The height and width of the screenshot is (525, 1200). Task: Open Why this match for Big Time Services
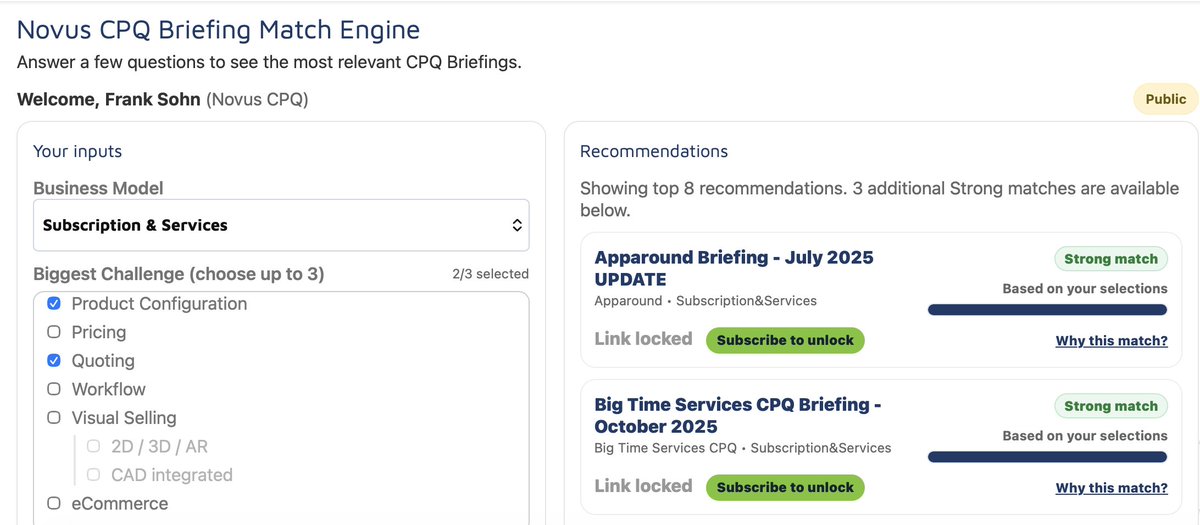pyautogui.click(x=1111, y=488)
